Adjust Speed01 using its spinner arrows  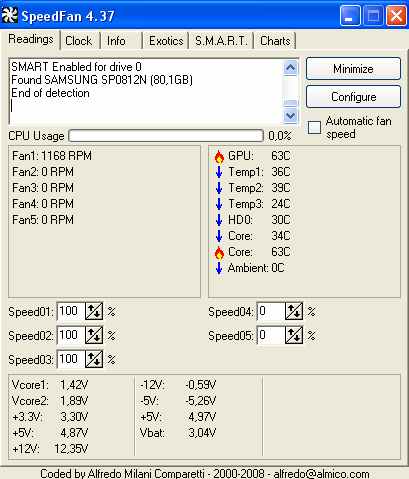point(94,311)
